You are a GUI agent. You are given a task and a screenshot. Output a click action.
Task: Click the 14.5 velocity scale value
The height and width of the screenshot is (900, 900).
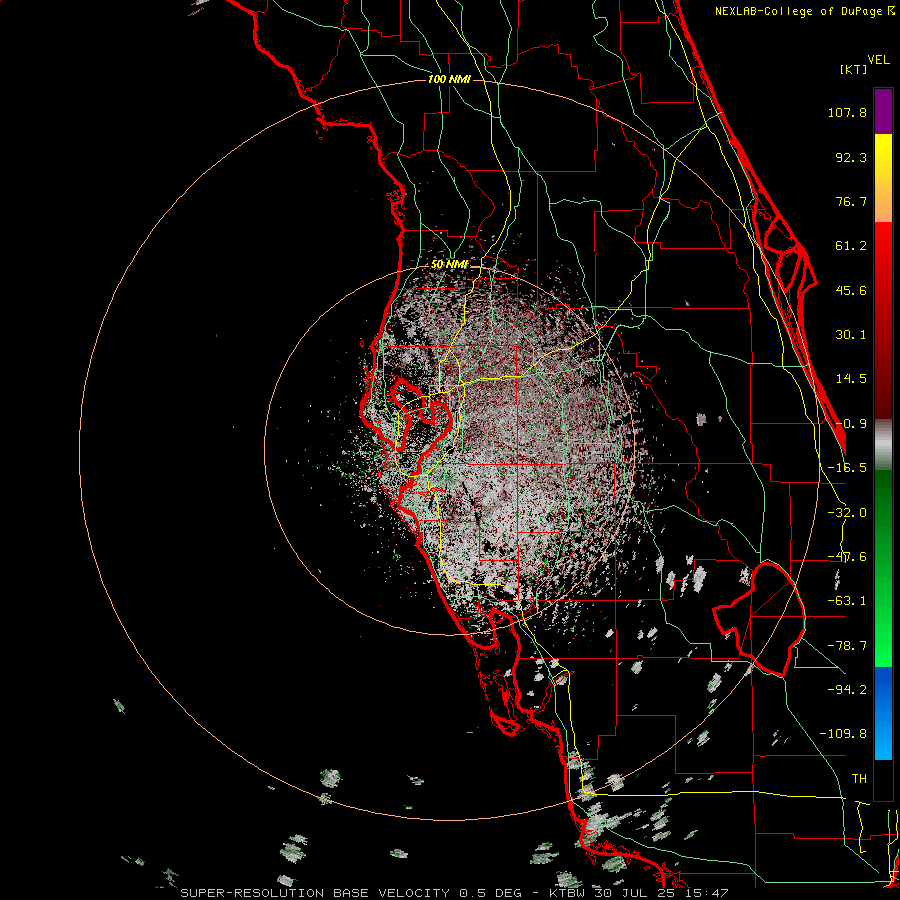coord(851,379)
